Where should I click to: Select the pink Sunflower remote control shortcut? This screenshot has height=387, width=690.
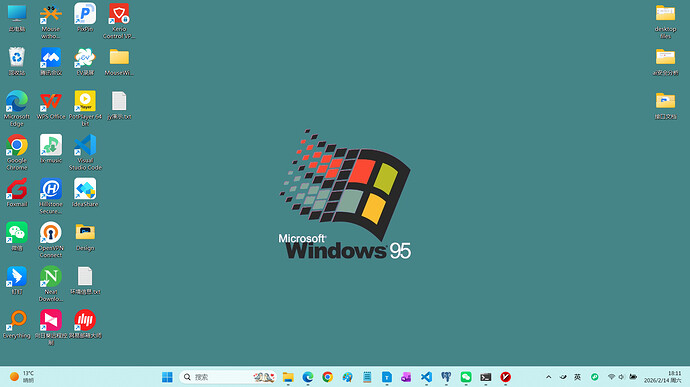click(x=51, y=327)
